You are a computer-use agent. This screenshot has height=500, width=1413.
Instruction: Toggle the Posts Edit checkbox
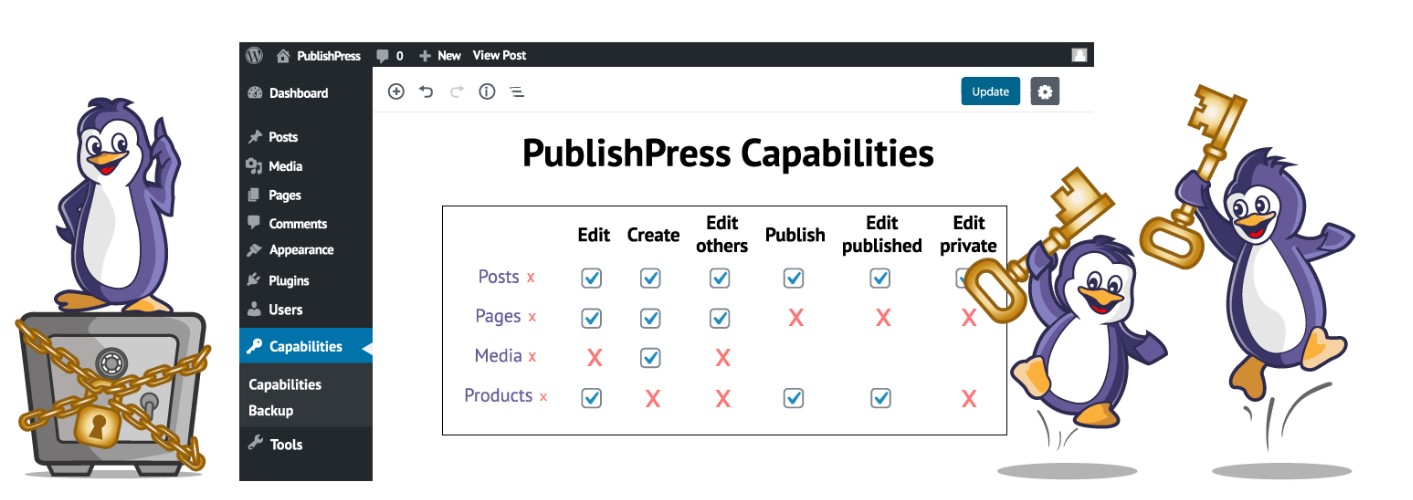[592, 278]
